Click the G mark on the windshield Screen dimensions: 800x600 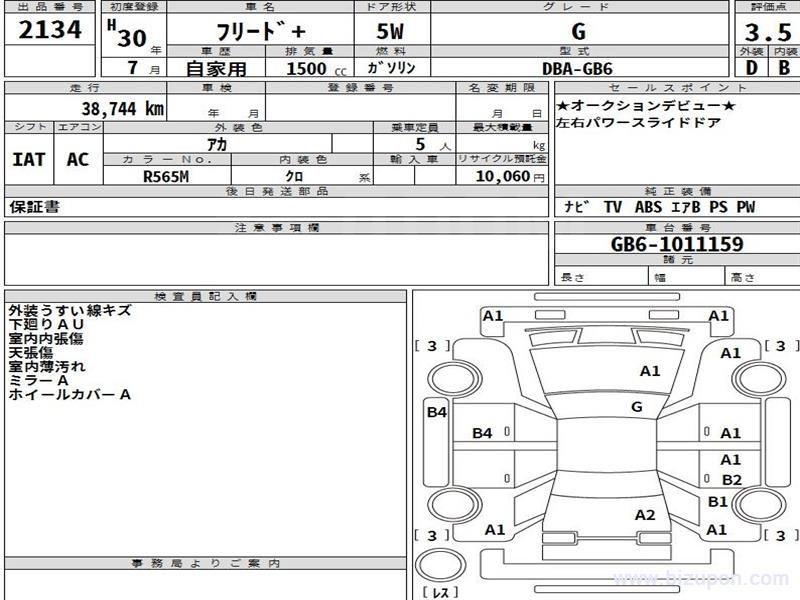coord(636,406)
